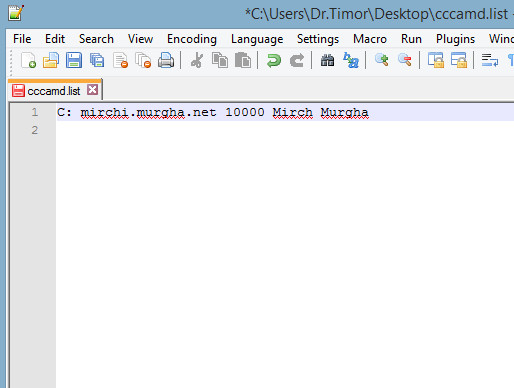514x388 pixels.
Task: Open the Search menu
Action: (96, 39)
